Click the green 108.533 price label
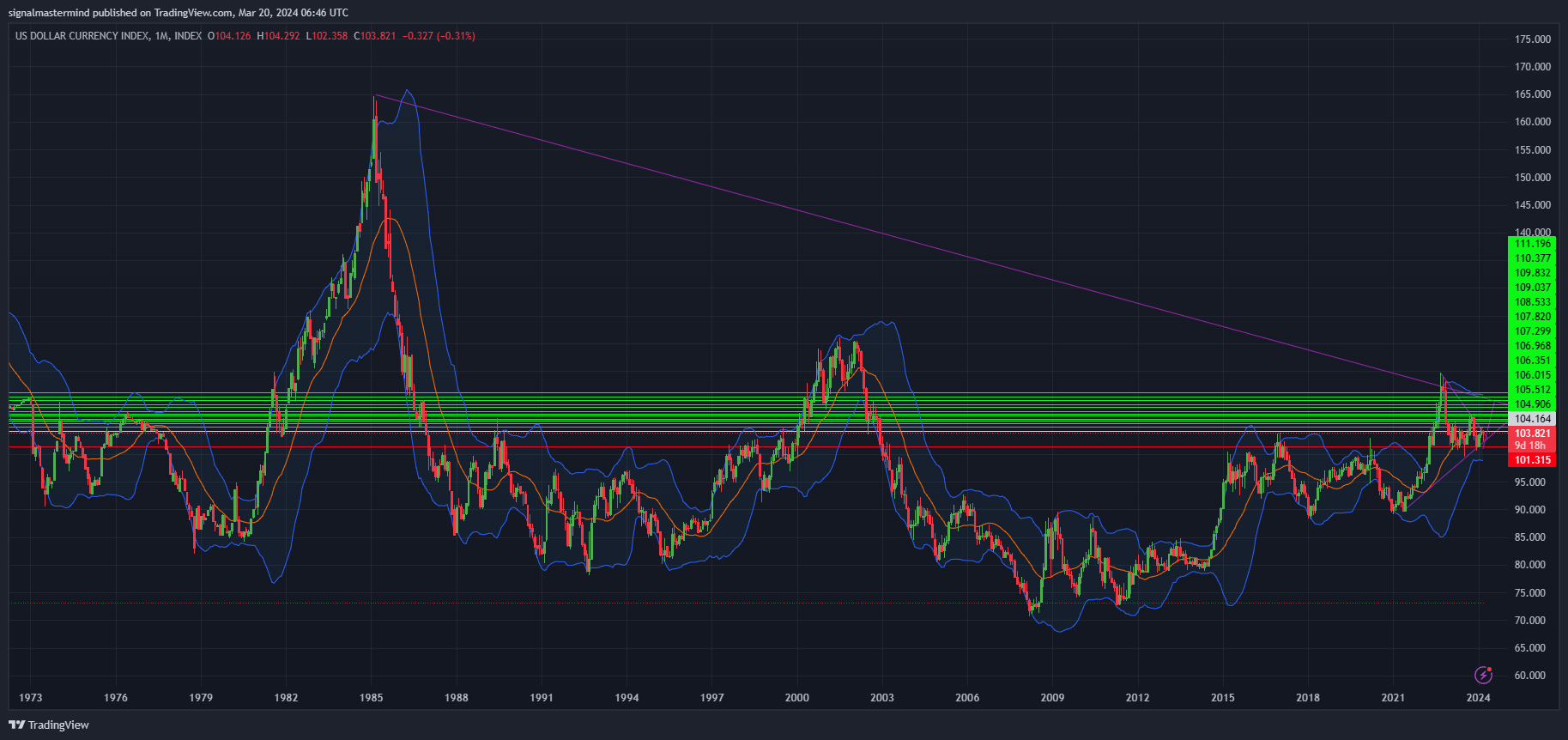Viewport: 1568px width, 740px height. pyautogui.click(x=1532, y=302)
